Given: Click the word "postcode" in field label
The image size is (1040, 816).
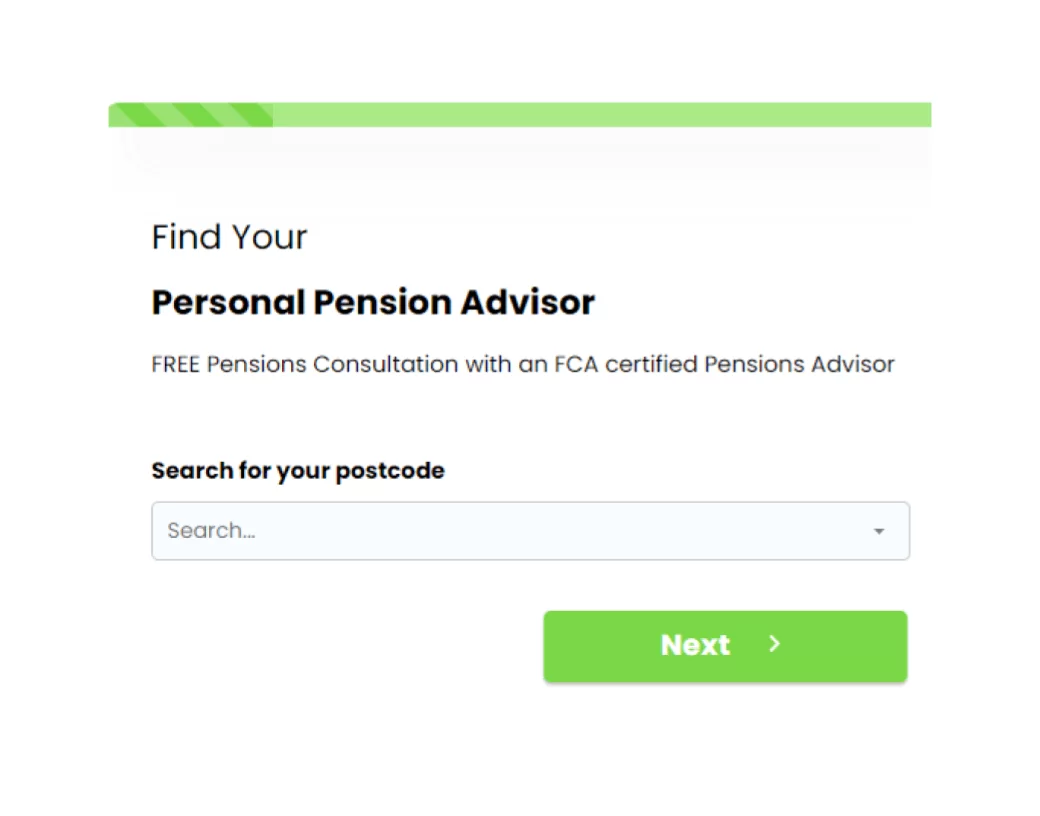Looking at the screenshot, I should point(390,471).
